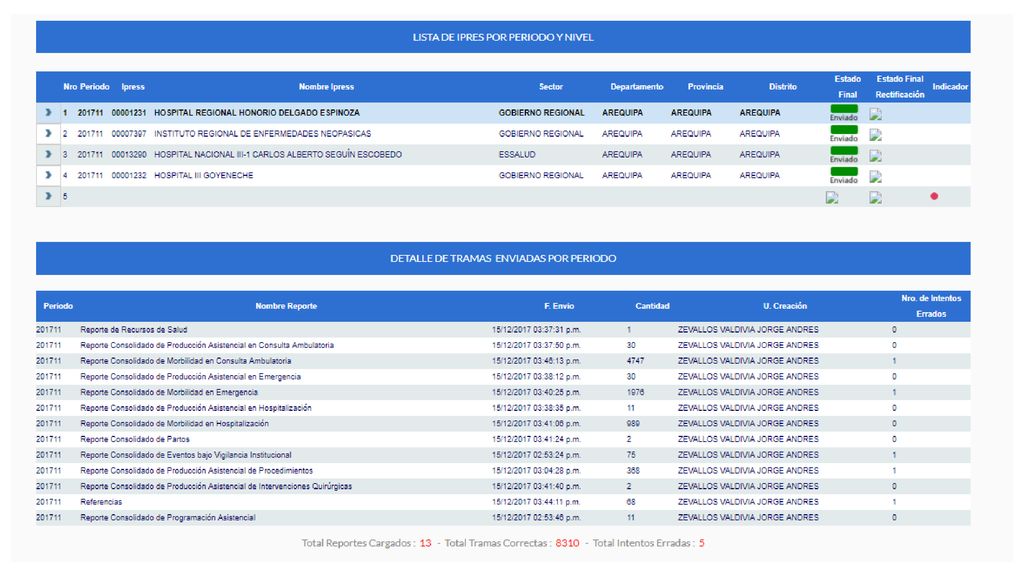Click rectification icon for Goyeneche row
Viewport: 1024px width, 576px height.
pyautogui.click(x=876, y=177)
